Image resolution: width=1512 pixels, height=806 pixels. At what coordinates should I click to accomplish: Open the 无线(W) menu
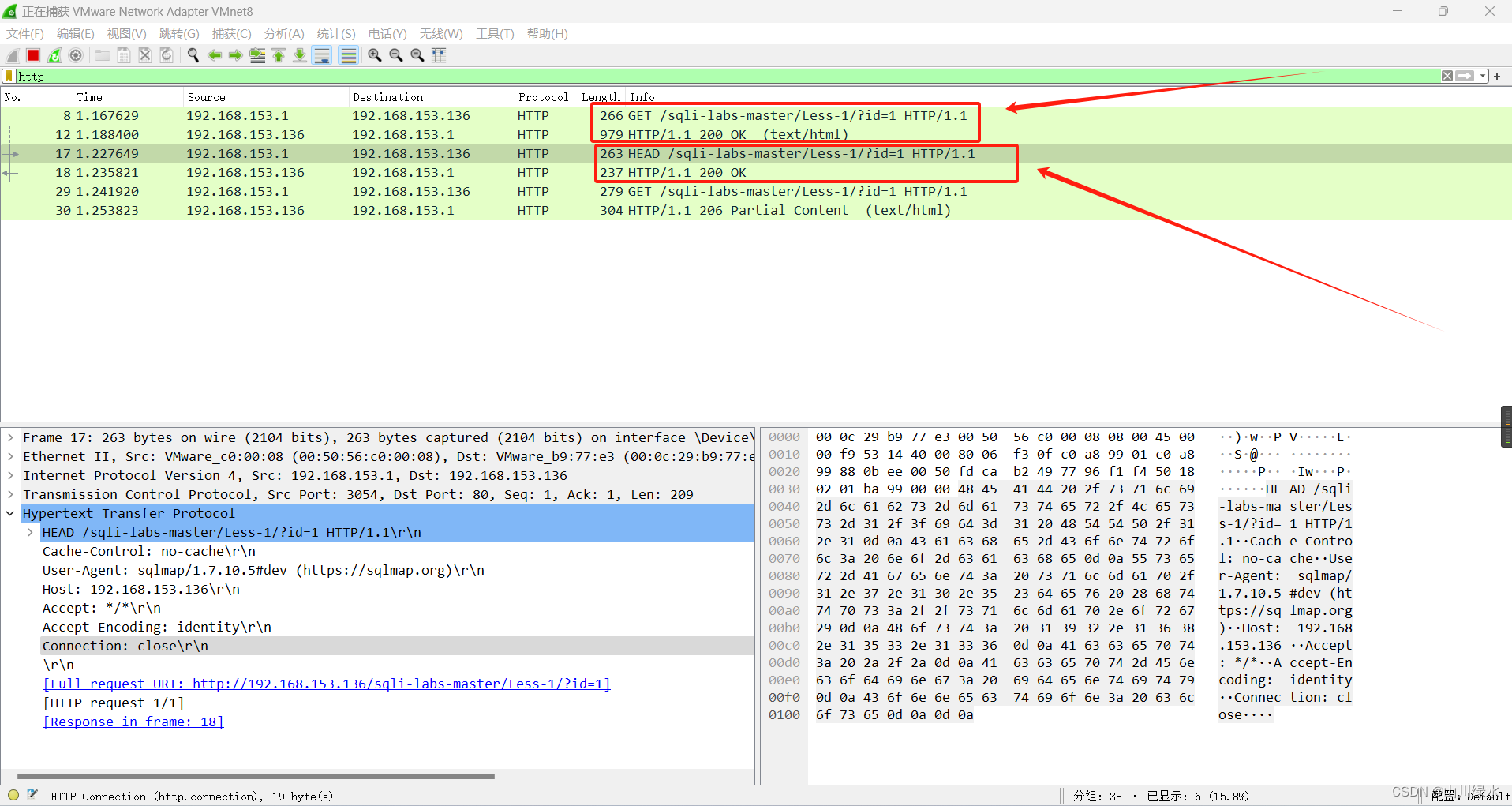tap(441, 34)
